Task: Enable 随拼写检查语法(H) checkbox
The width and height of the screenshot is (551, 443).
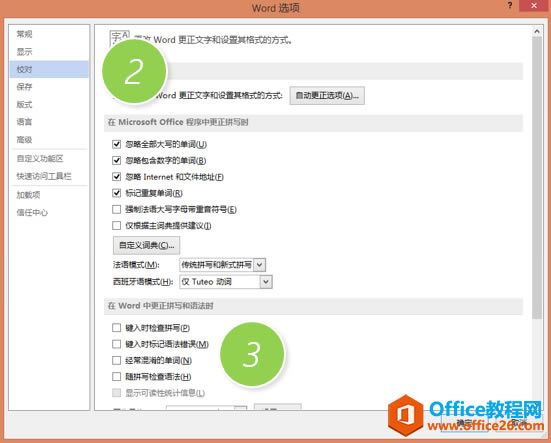Action: coord(117,377)
